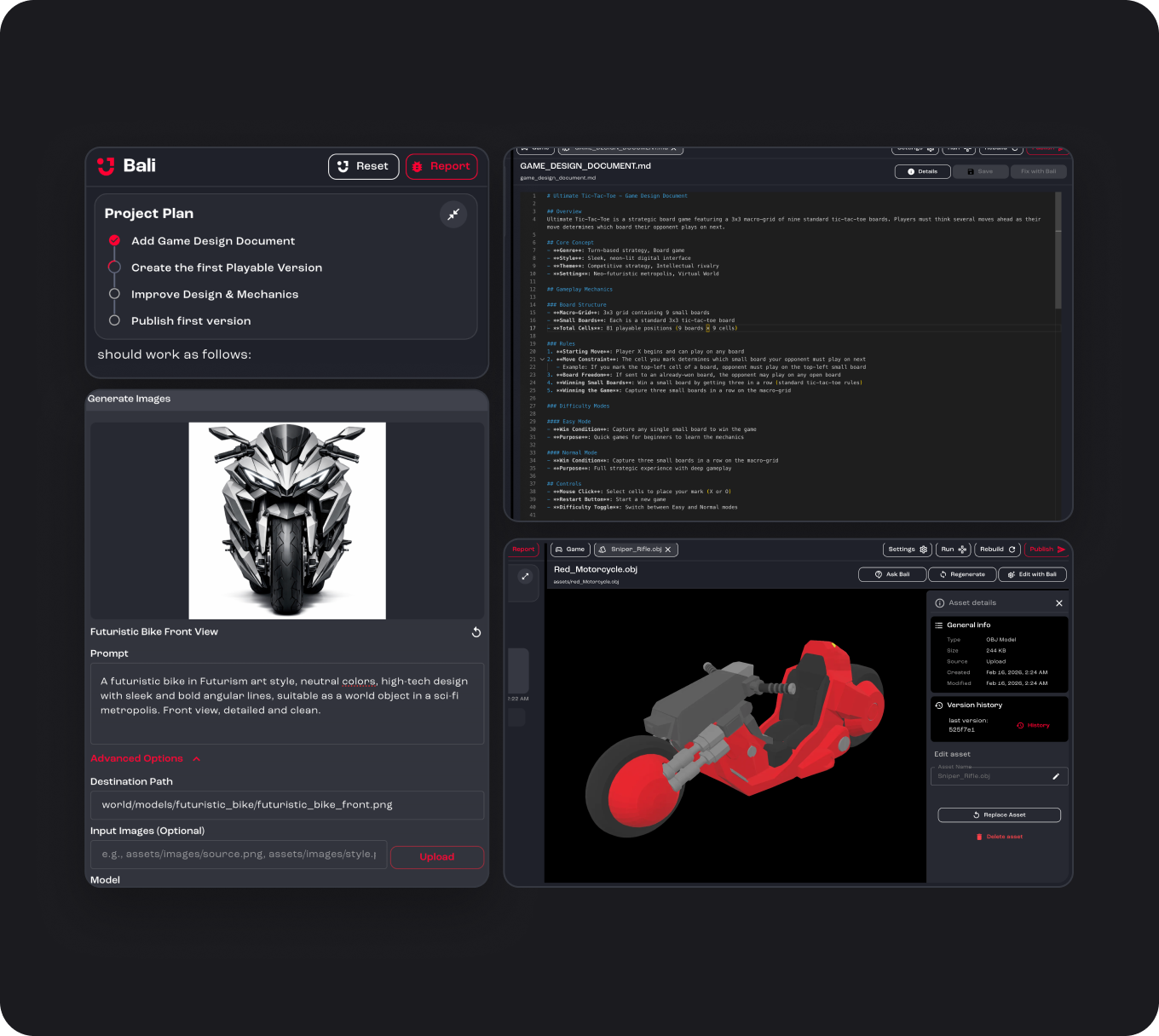Click the pencil icon to edit the asset name
The image size is (1159, 1036).
(1054, 775)
